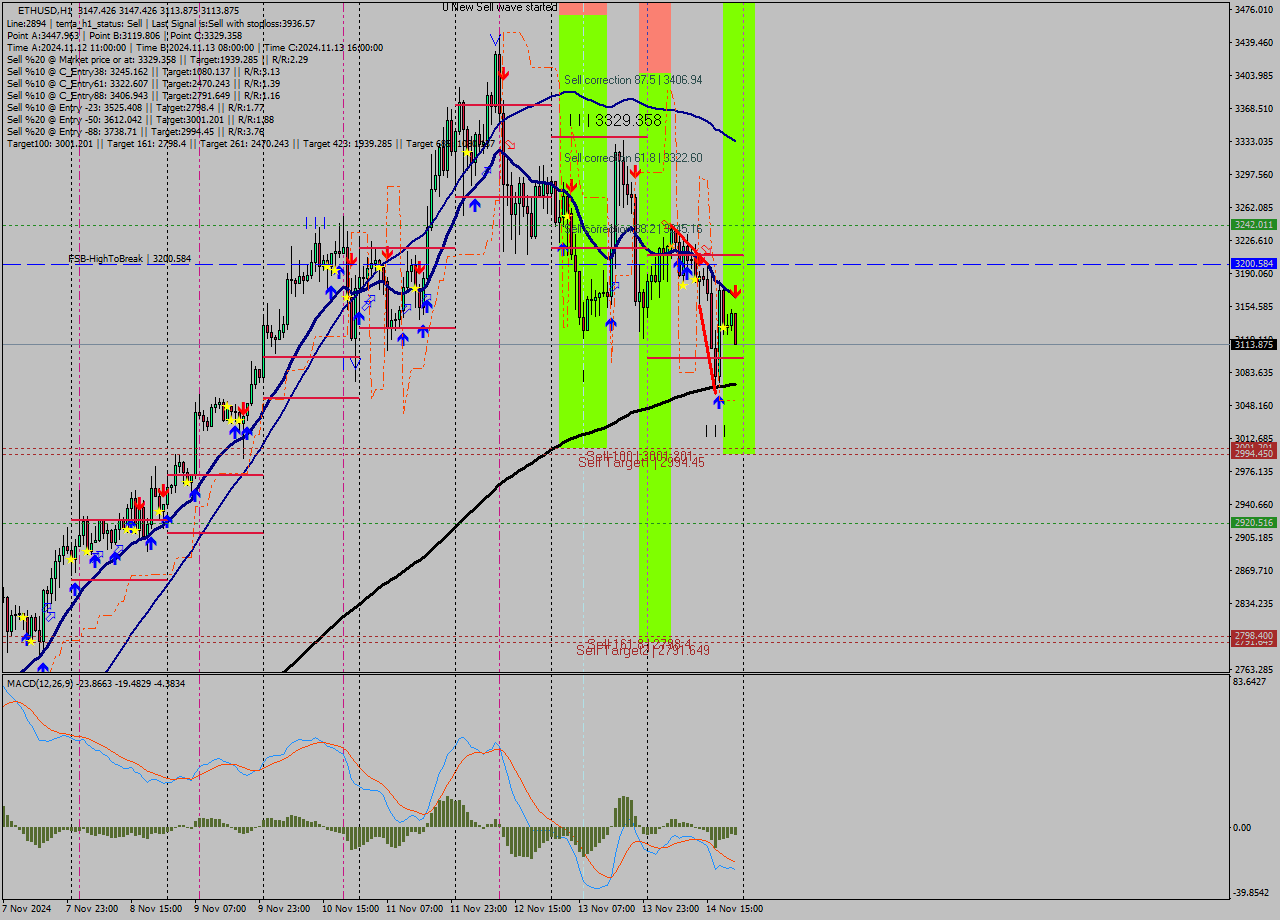
Task: Click the 3439.460 price scale value
Action: (1254, 42)
